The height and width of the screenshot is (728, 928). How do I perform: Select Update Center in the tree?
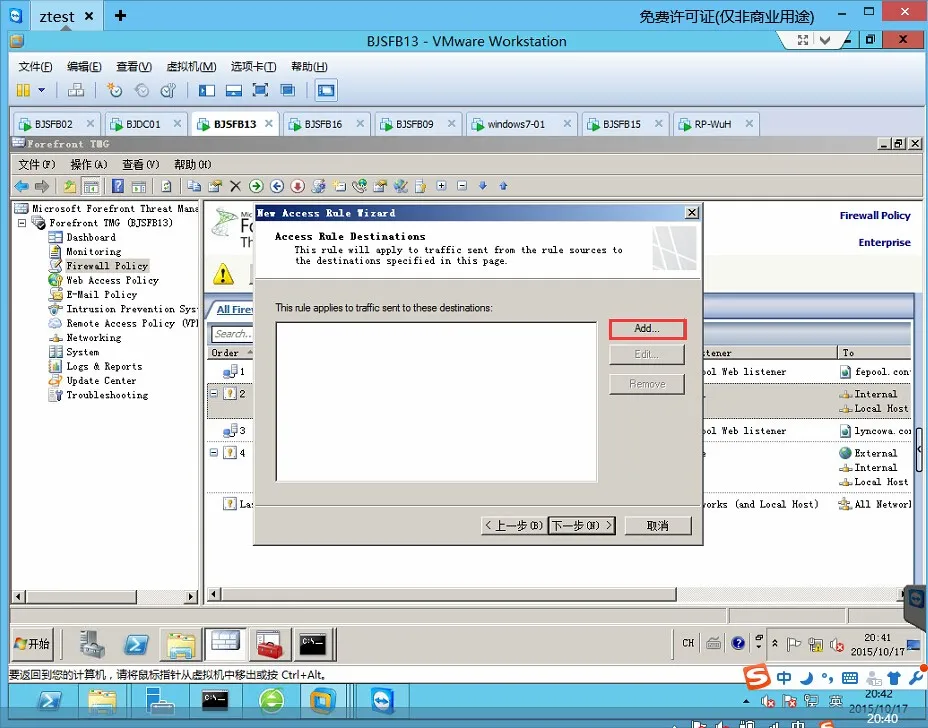click(x=101, y=381)
